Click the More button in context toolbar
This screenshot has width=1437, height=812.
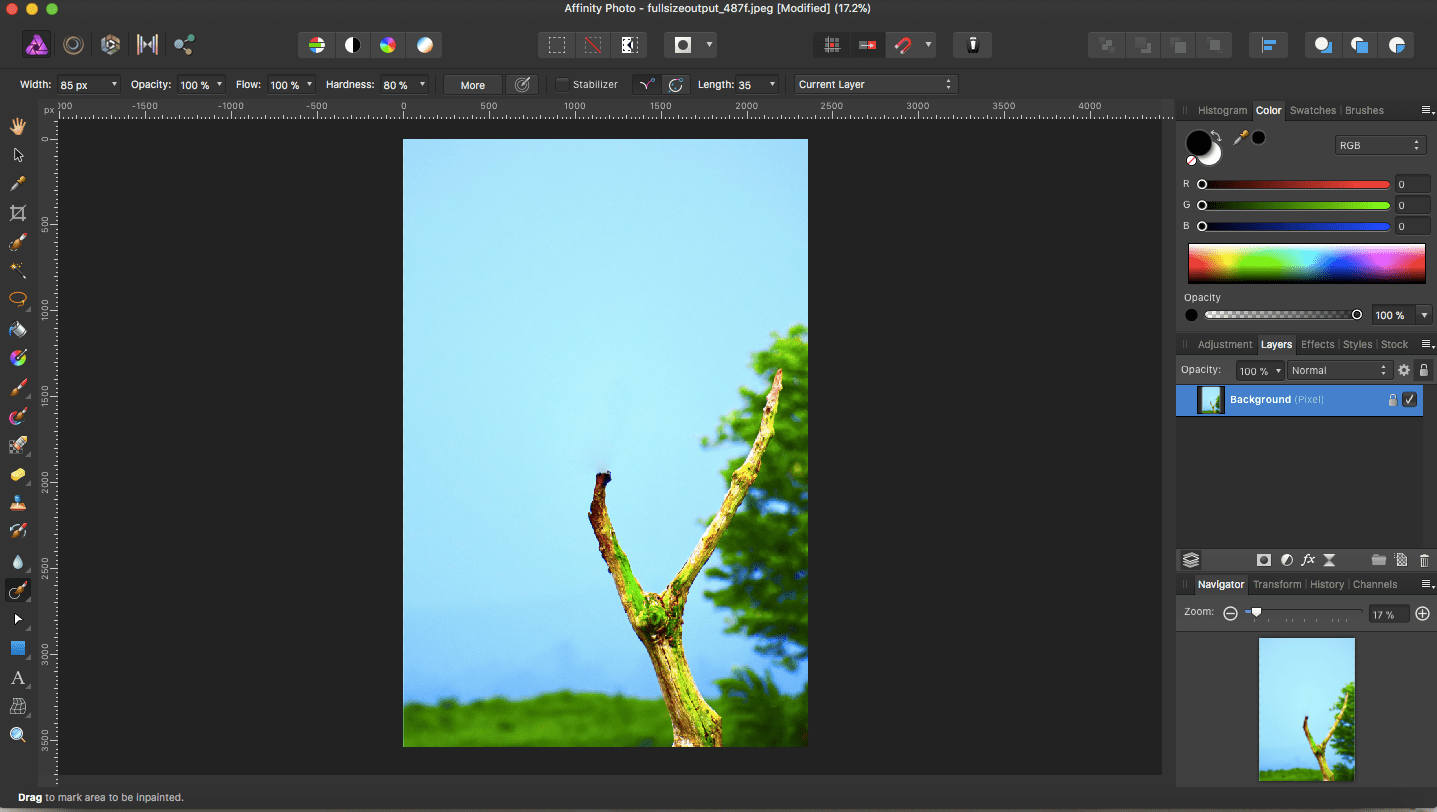coord(472,85)
